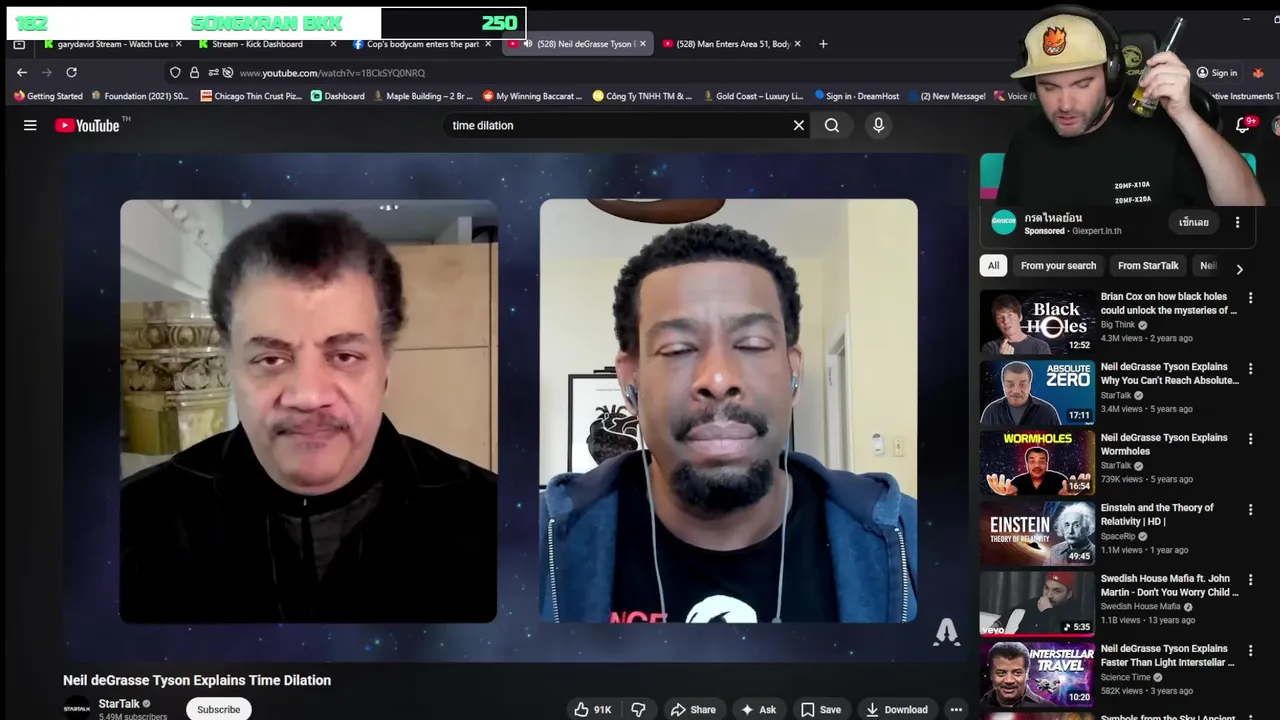Open options for Faster Than Light video
This screenshot has width=1280, height=720.
click(x=1250, y=649)
